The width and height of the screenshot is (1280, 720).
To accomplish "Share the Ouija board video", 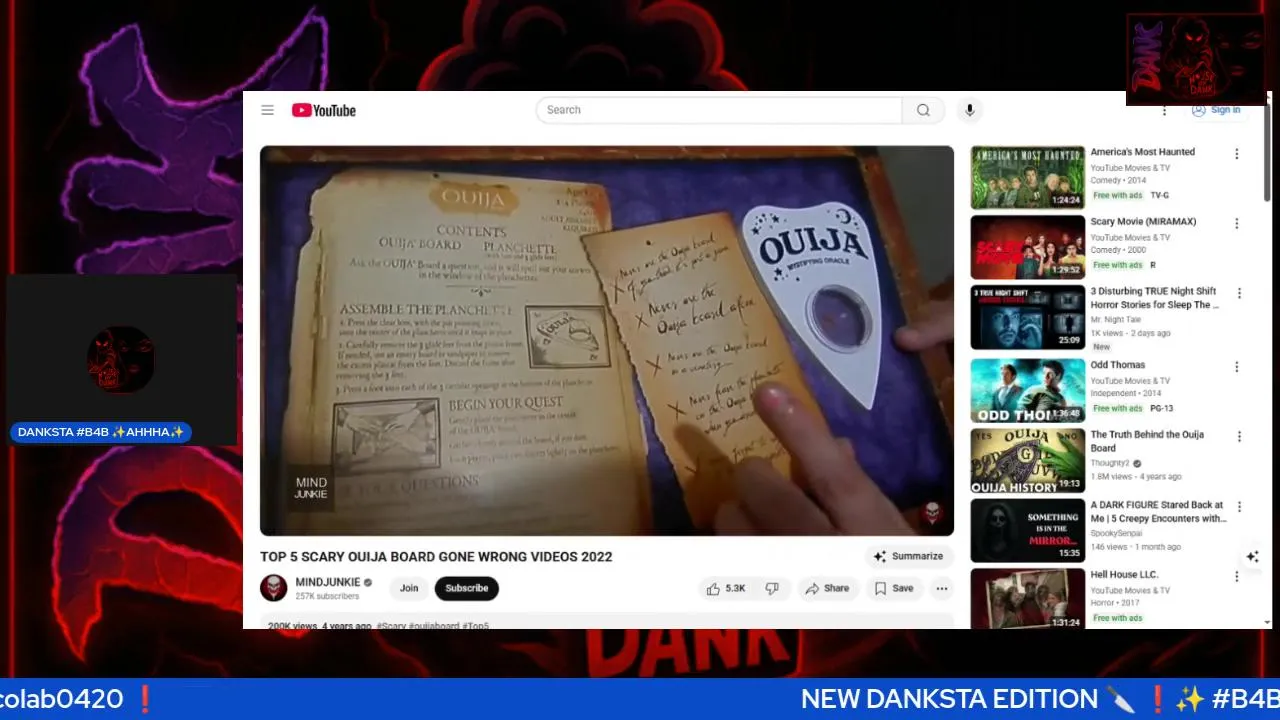I will 827,589.
